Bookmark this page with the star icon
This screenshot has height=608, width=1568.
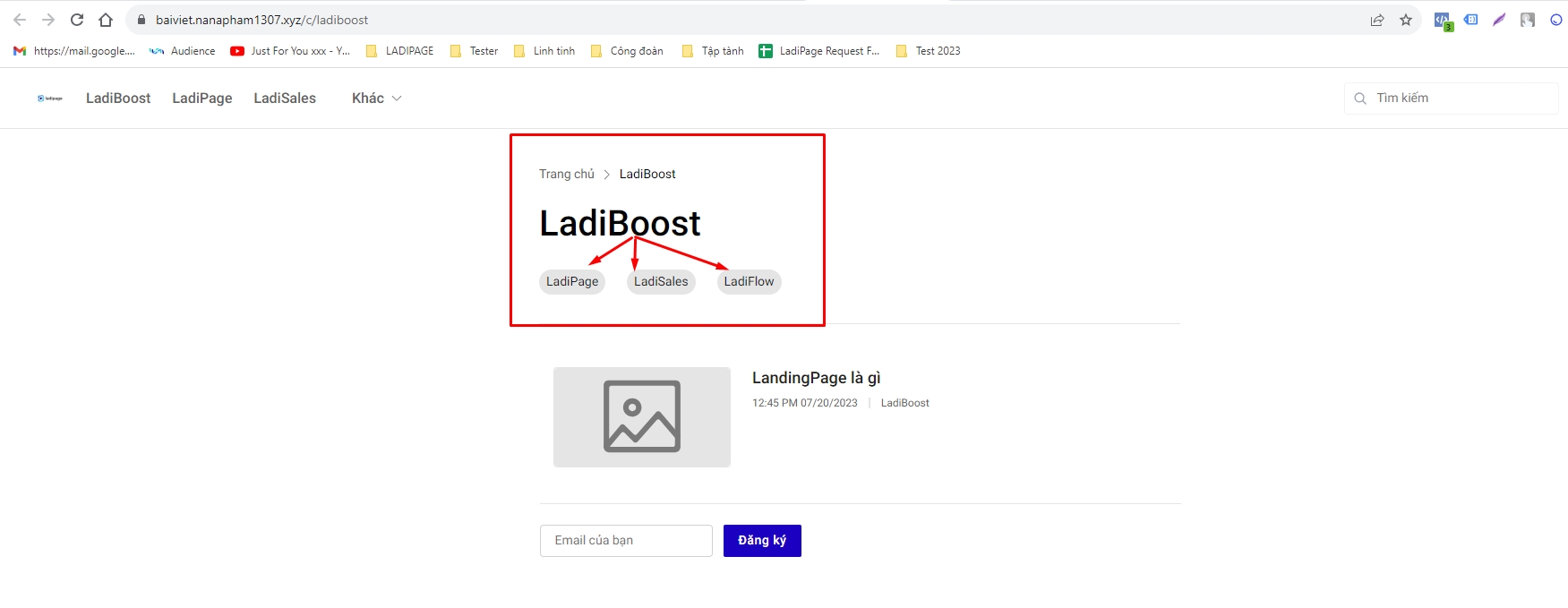click(x=1406, y=20)
